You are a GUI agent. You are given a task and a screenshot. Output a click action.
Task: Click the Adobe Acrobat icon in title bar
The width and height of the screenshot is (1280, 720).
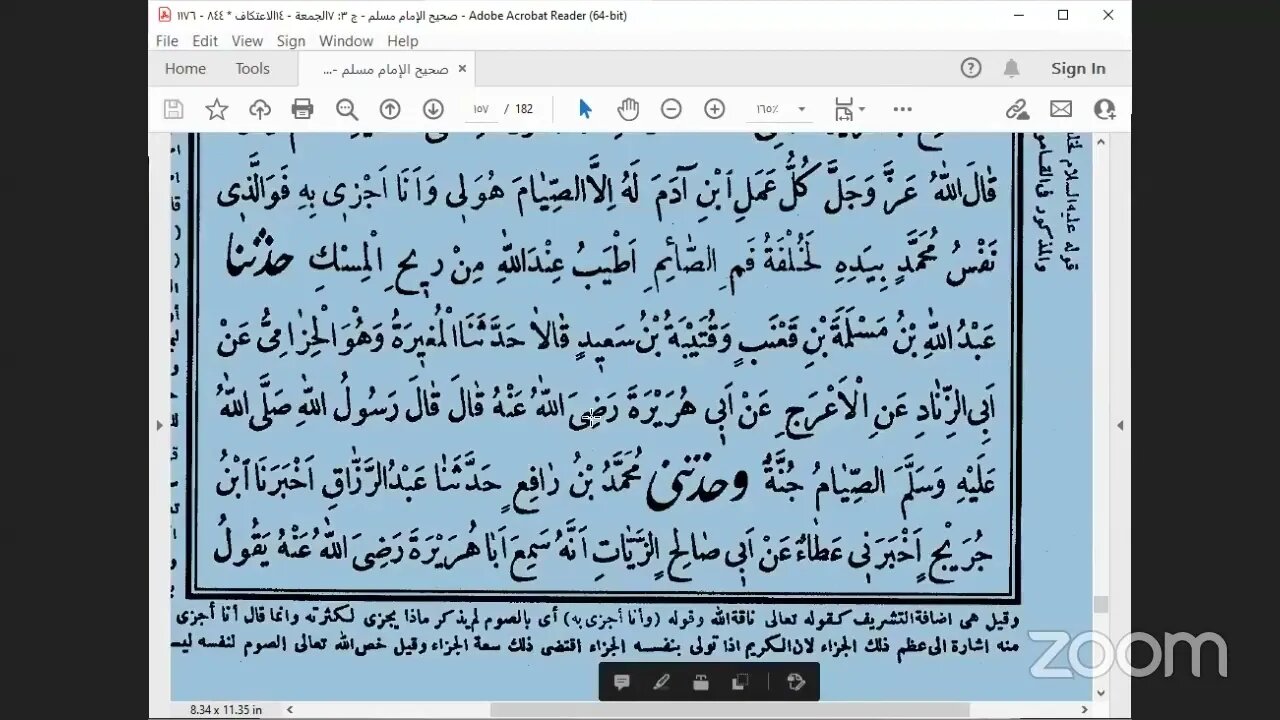[x=165, y=15]
